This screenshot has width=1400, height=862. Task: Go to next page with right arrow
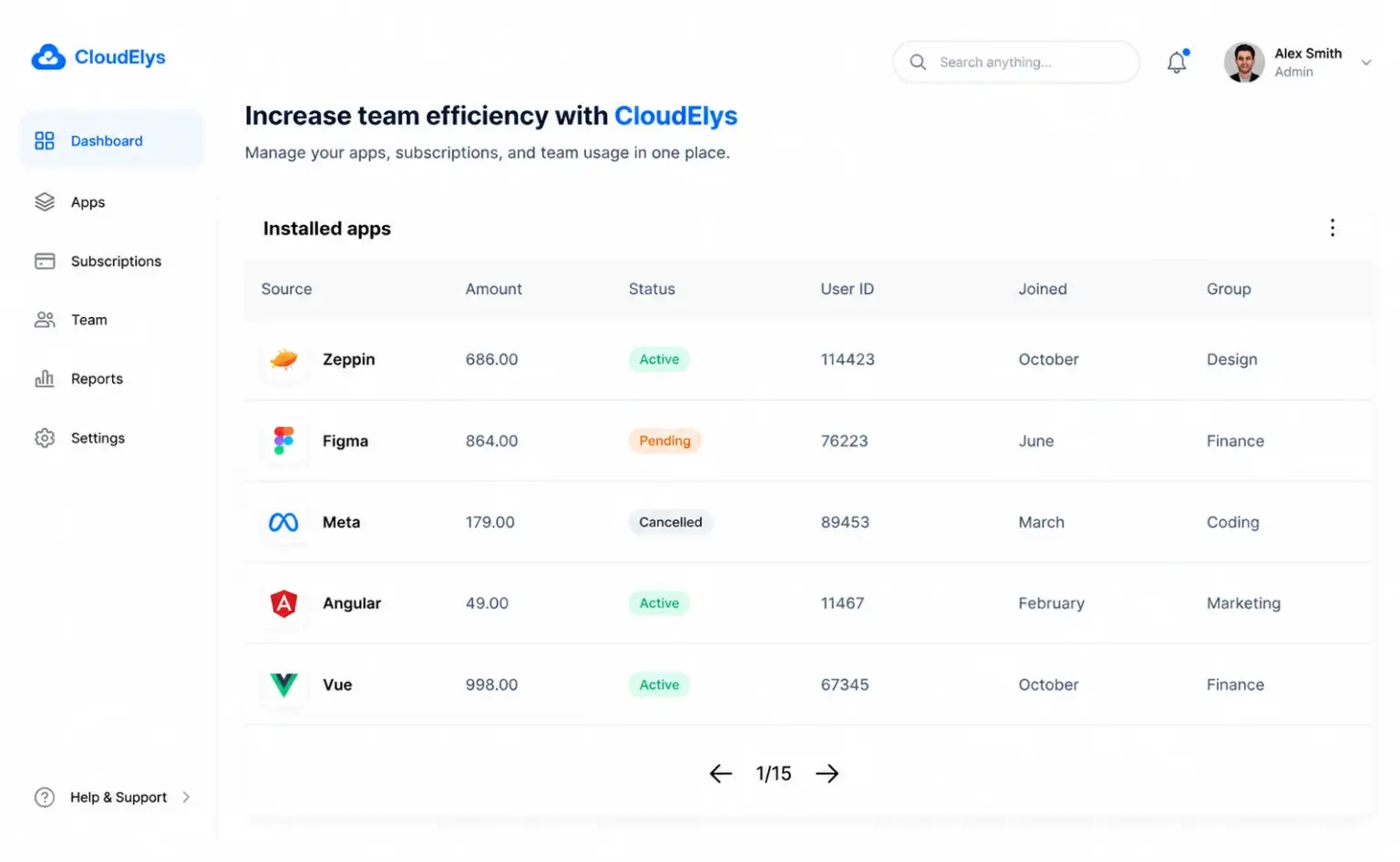(827, 774)
